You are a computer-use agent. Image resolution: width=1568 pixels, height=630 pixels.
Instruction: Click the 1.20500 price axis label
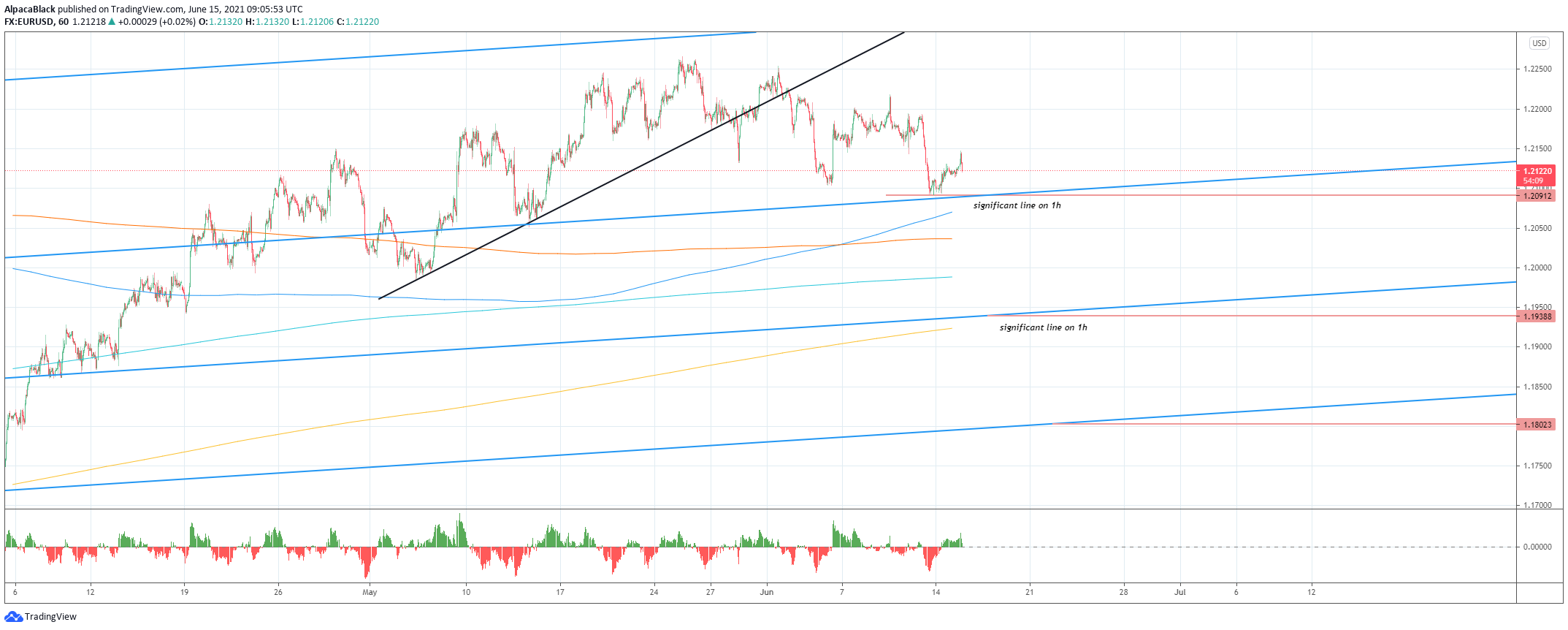(x=1537, y=228)
